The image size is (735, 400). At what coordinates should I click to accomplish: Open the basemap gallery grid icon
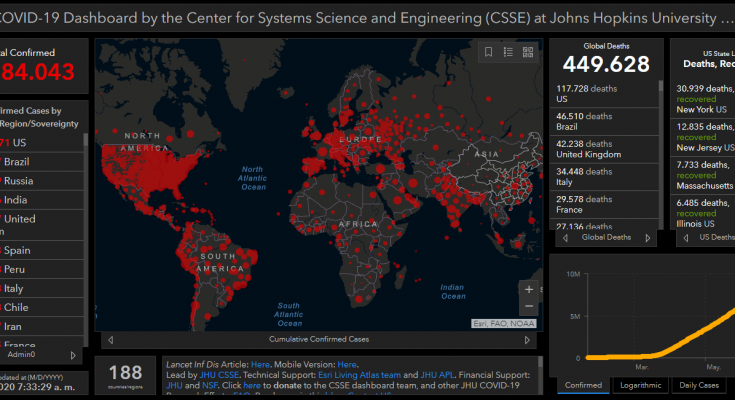[528, 52]
